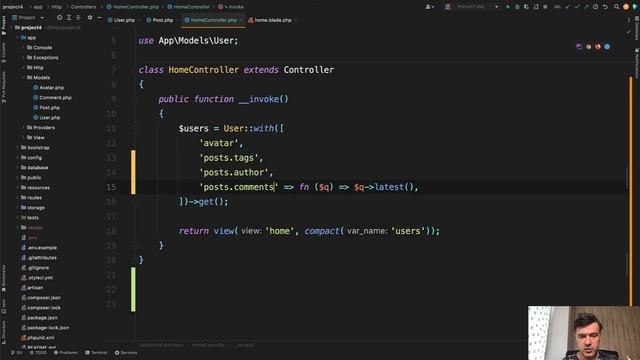Open the Git tool window

[17, 353]
